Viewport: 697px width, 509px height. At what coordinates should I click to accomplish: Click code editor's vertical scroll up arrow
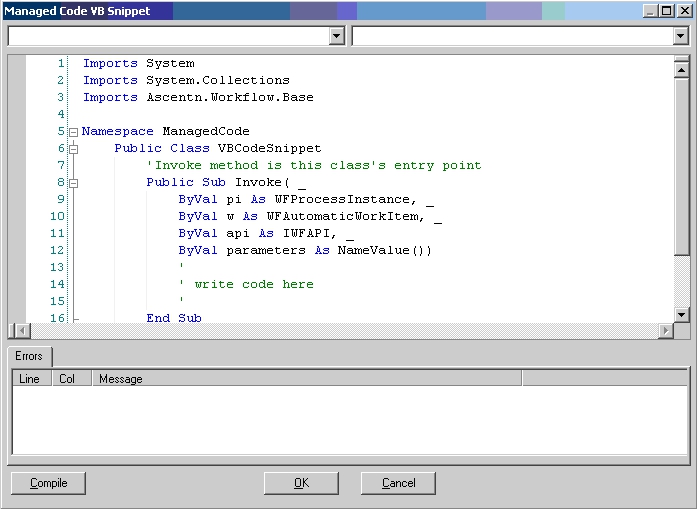click(x=682, y=71)
